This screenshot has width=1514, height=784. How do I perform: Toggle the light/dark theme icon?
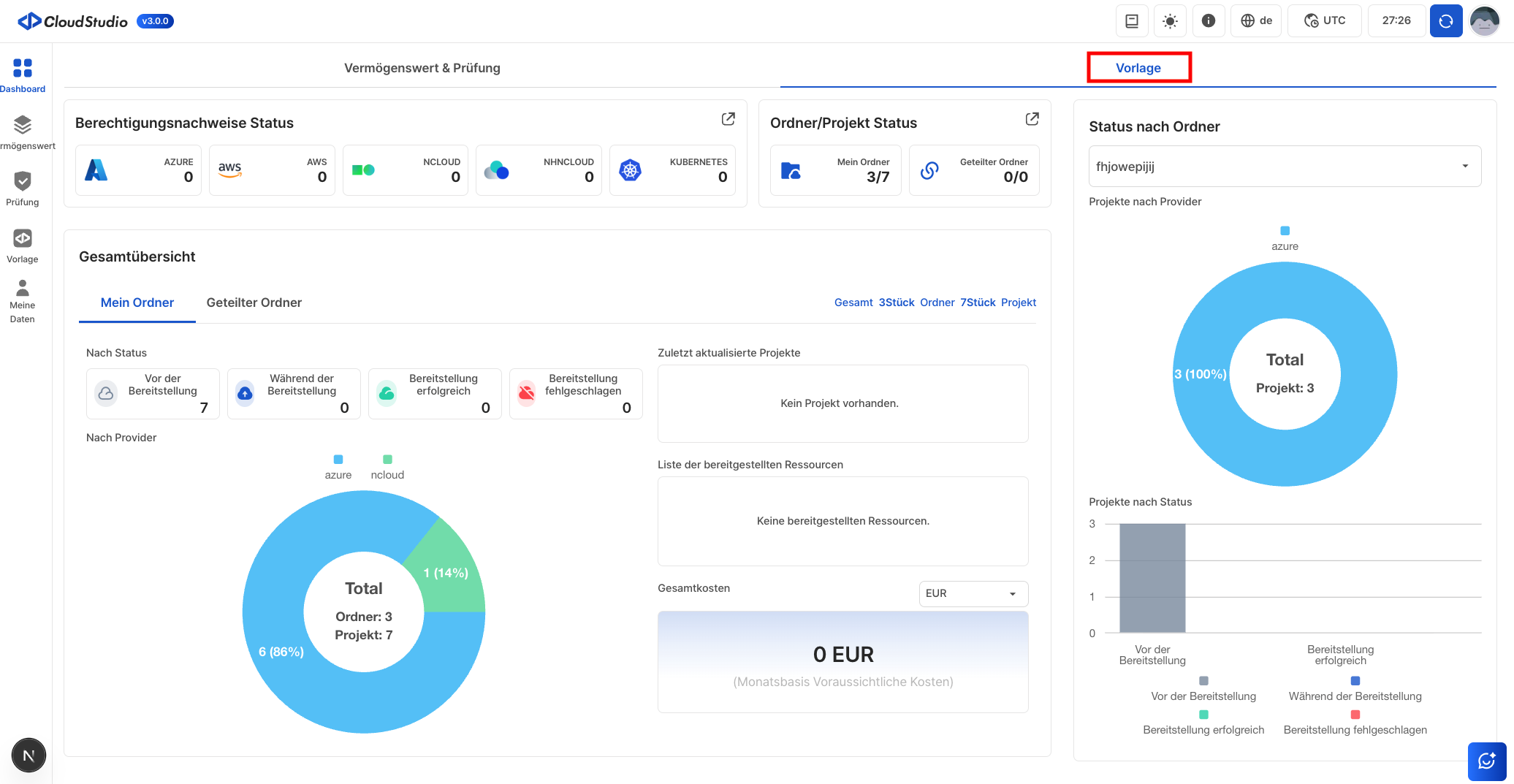point(1170,20)
